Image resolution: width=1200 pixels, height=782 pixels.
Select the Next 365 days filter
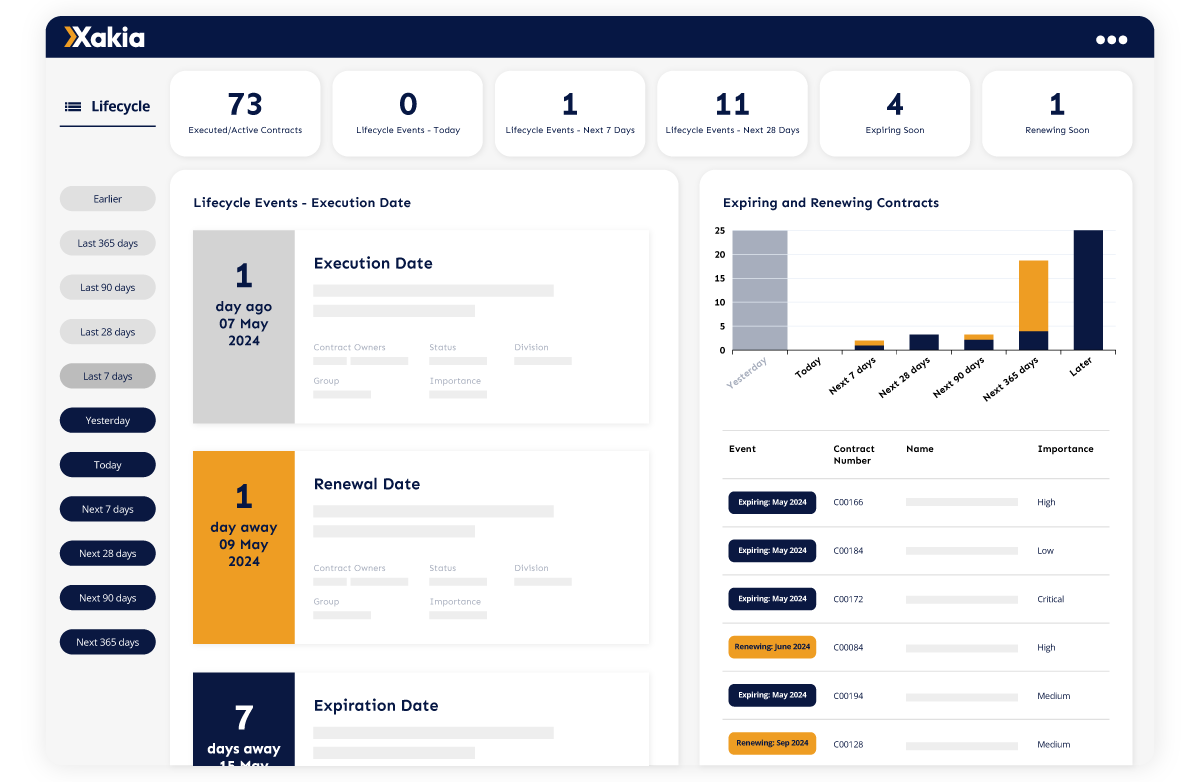pyautogui.click(x=108, y=642)
